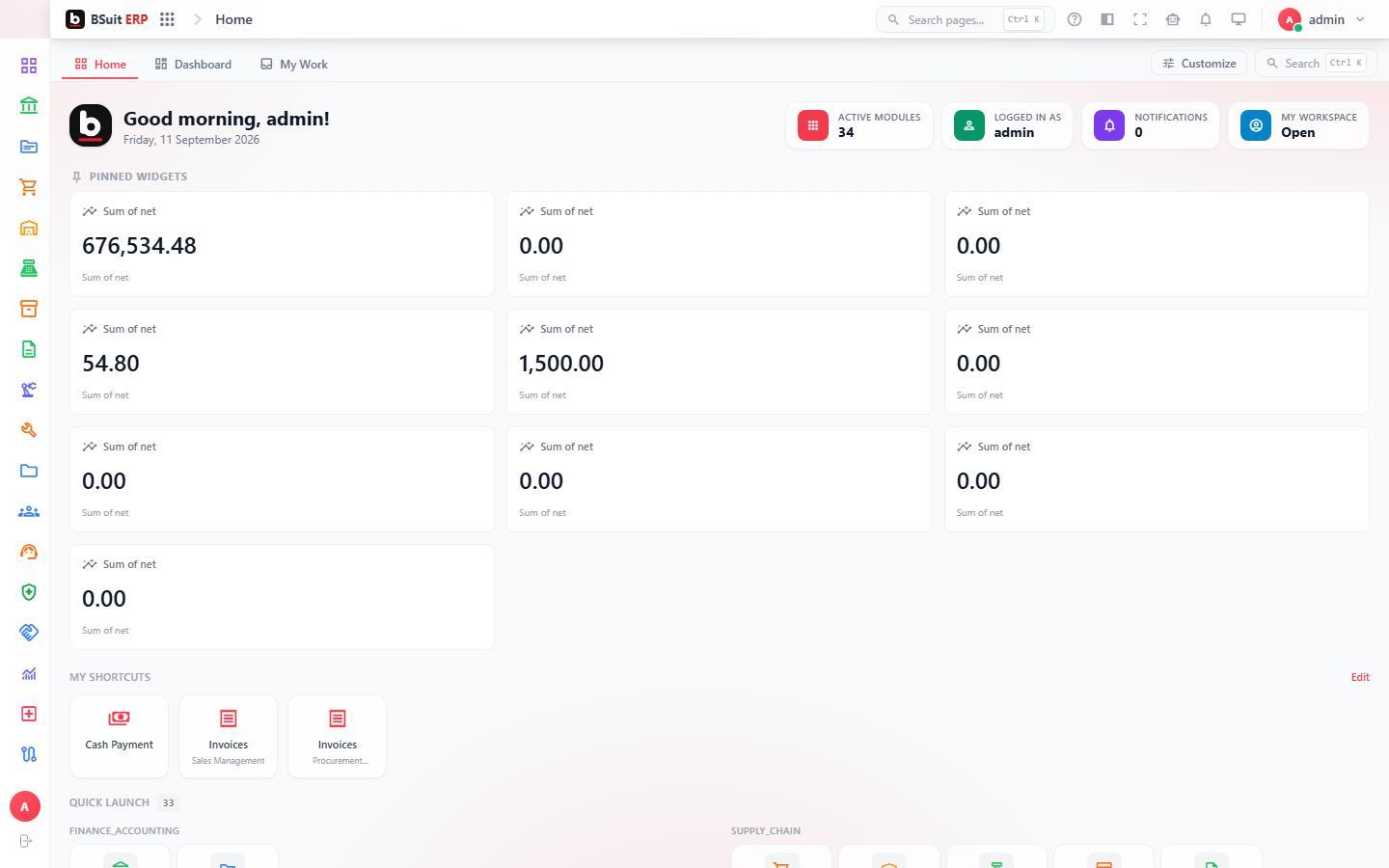Open the green document sidebar icon
The height and width of the screenshot is (868, 1389).
pos(29,349)
